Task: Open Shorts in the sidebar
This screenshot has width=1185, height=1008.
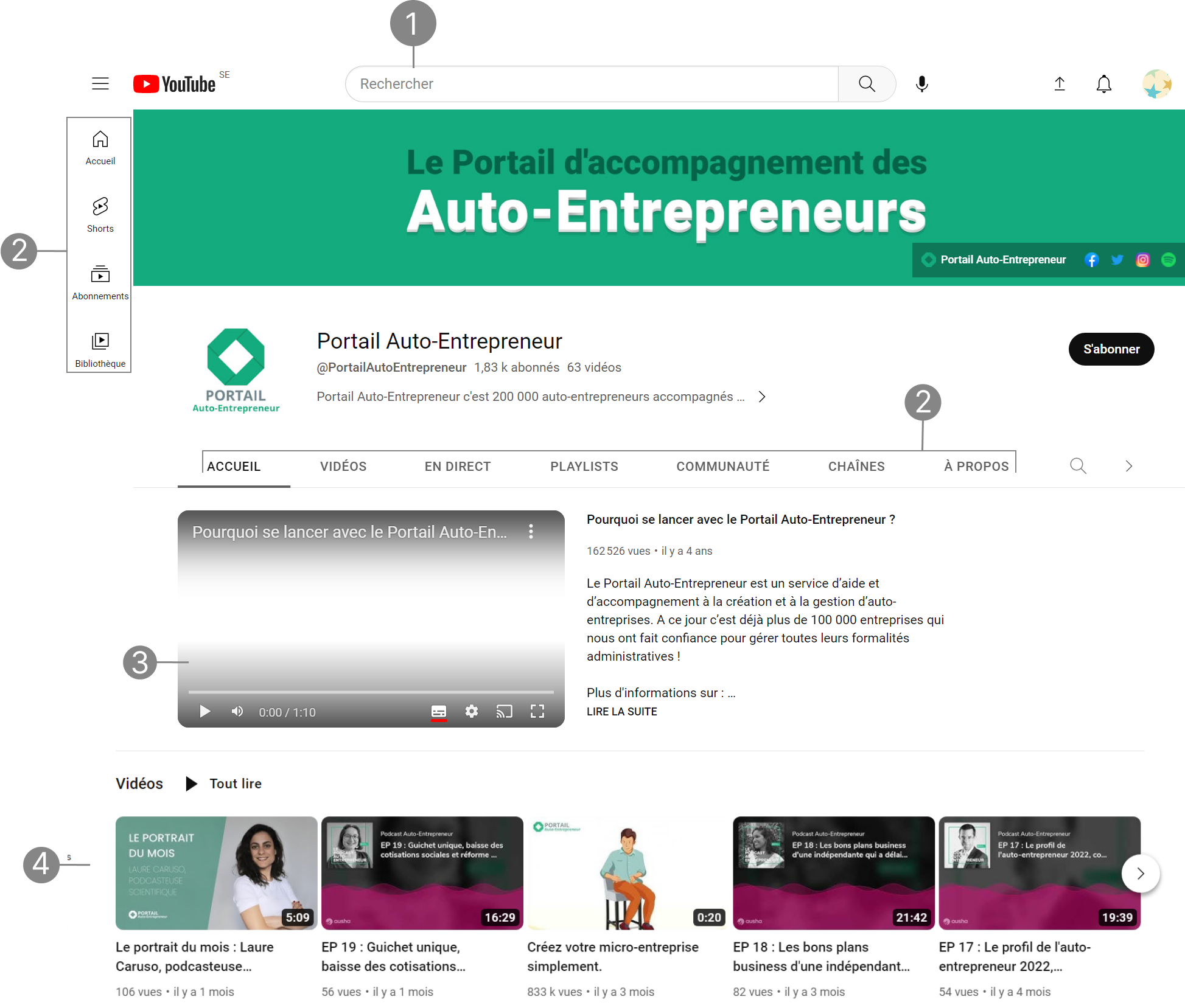Action: point(100,215)
